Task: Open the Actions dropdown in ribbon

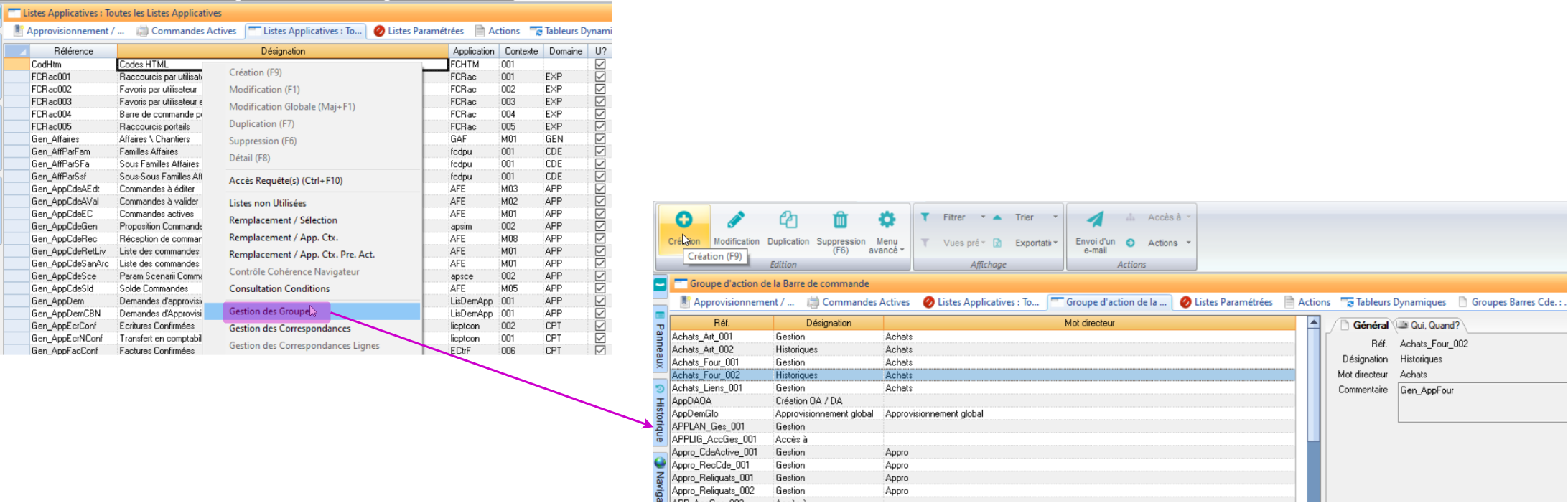Action: [x=1188, y=243]
